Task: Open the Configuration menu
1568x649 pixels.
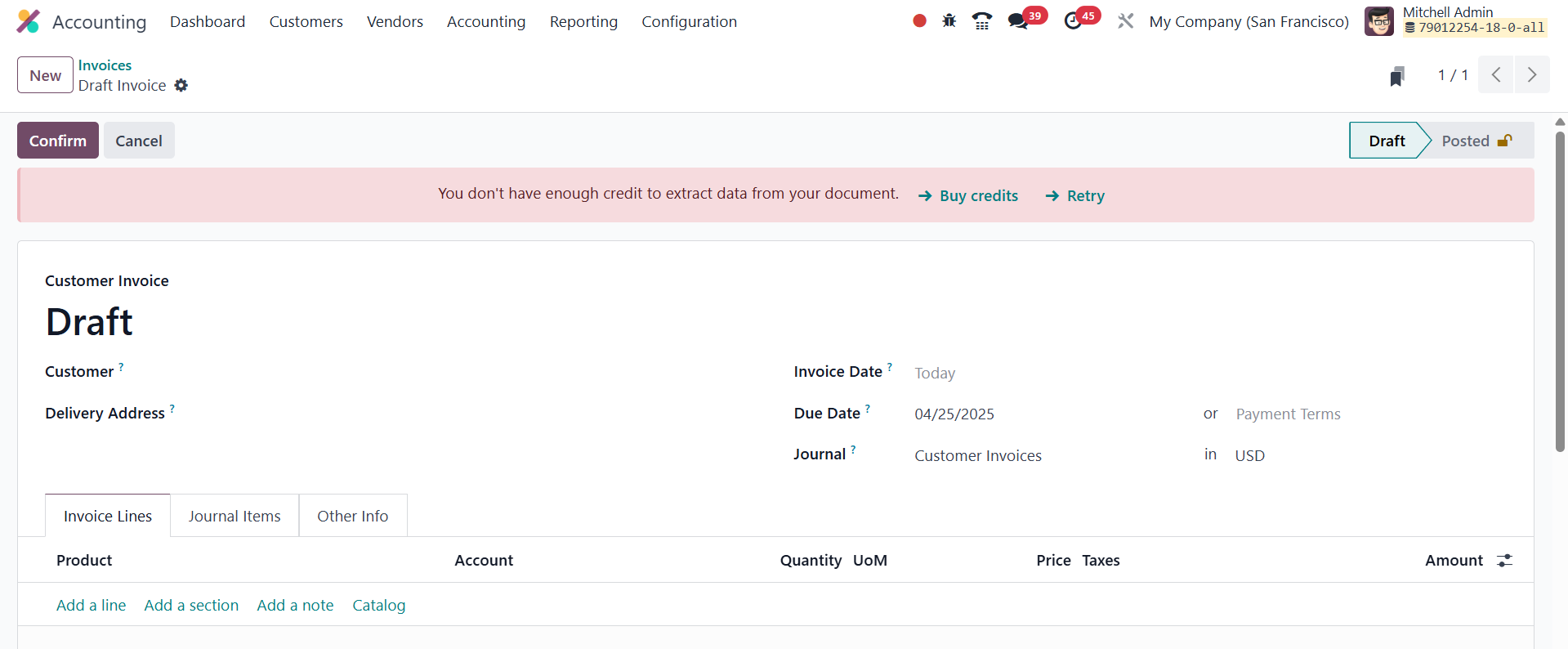Action: tap(689, 22)
